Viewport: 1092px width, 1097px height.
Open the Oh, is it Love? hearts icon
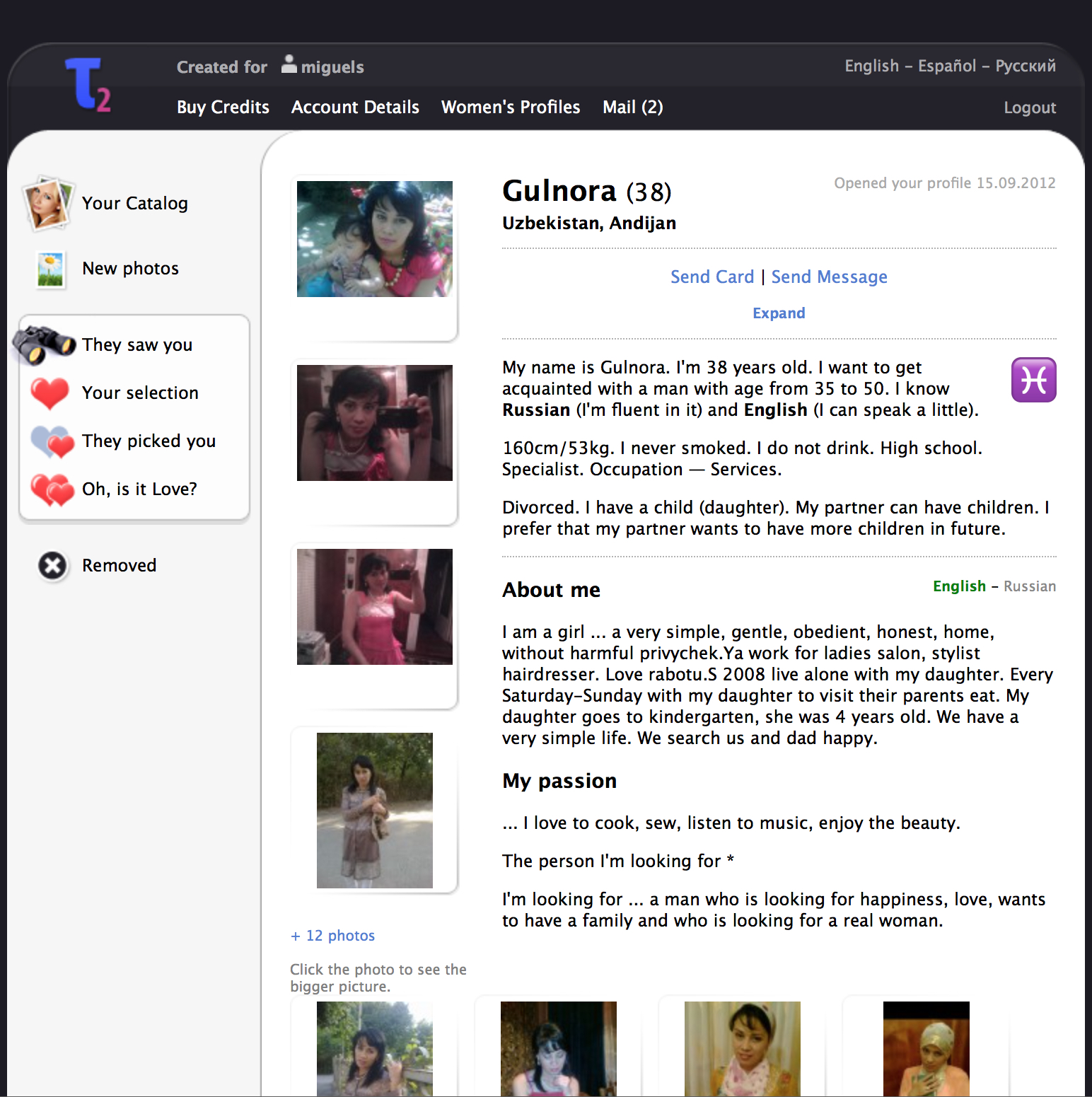tap(52, 489)
